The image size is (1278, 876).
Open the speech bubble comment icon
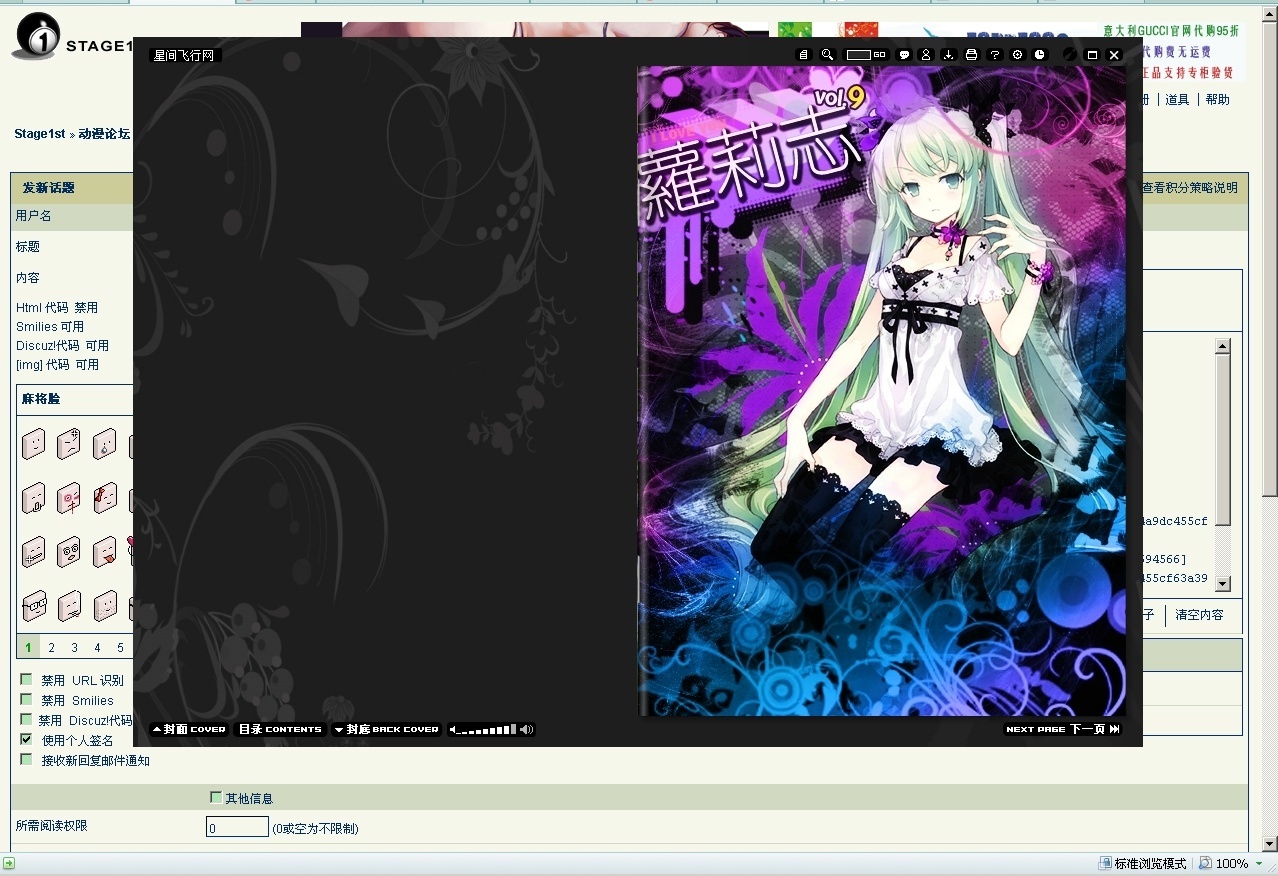pos(904,55)
